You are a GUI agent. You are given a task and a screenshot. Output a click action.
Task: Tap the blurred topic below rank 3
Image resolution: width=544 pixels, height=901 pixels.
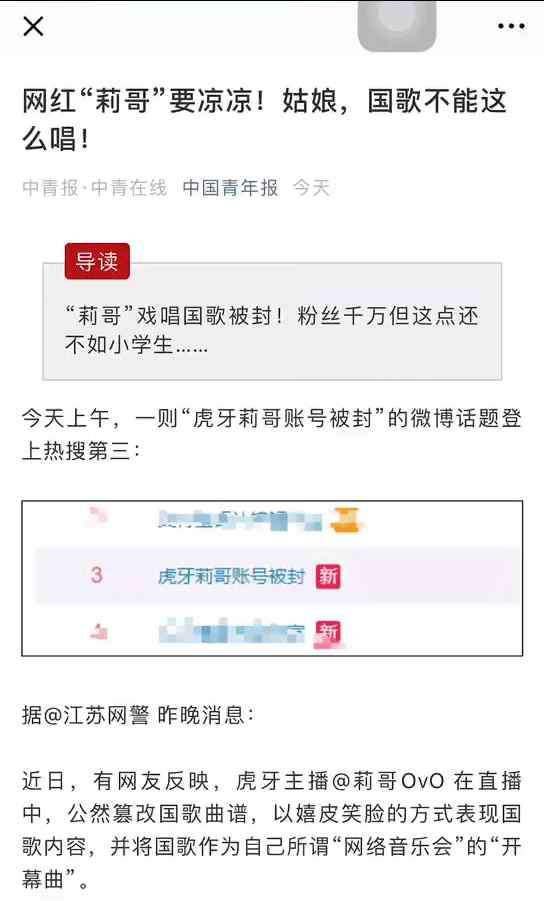tap(231, 632)
